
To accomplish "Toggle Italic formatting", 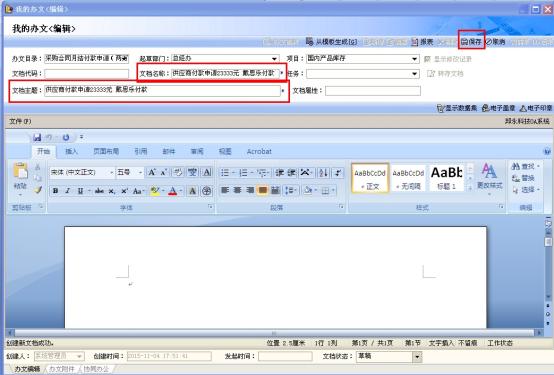I will pos(67,191).
